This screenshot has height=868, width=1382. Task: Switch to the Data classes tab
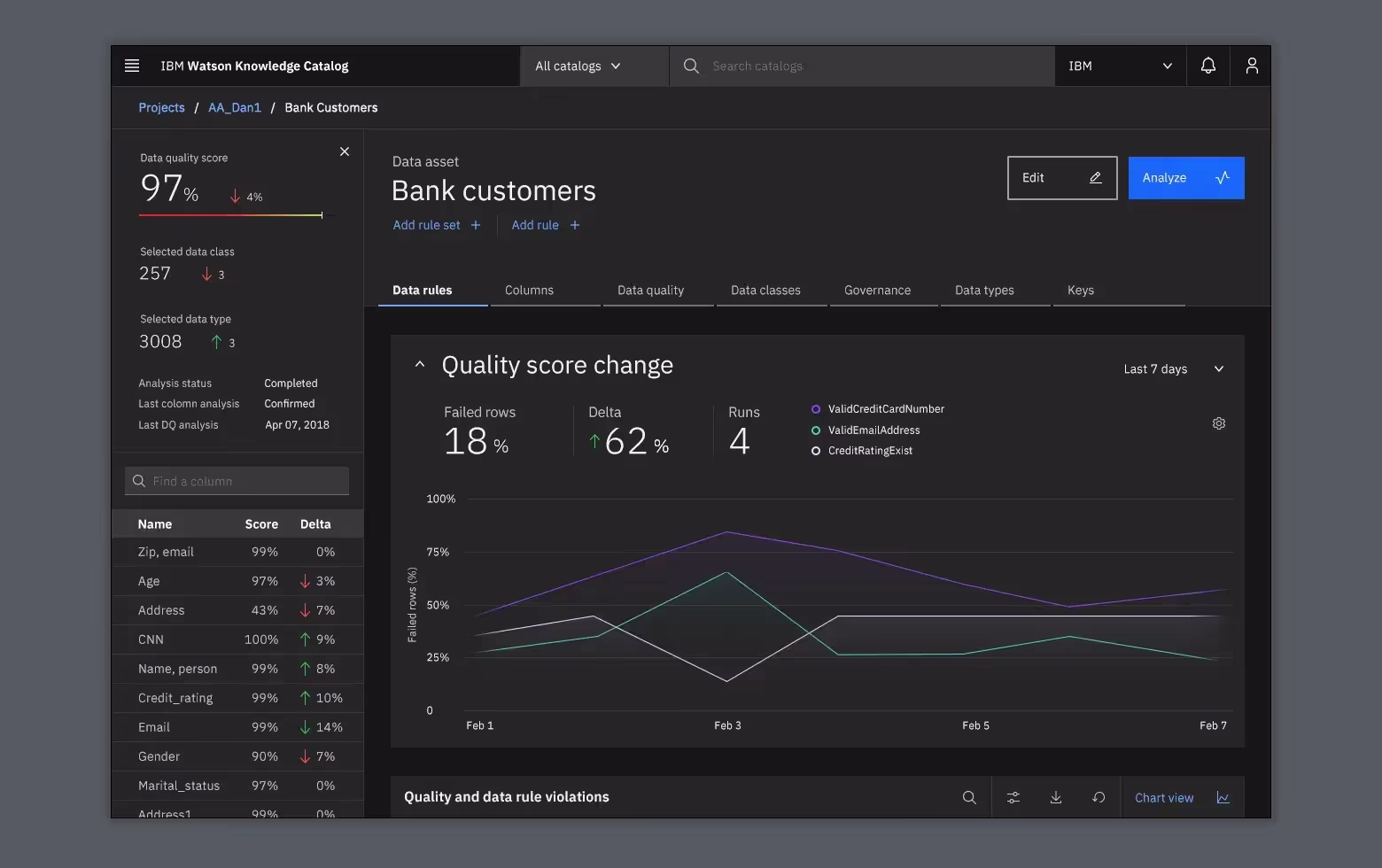click(x=765, y=291)
